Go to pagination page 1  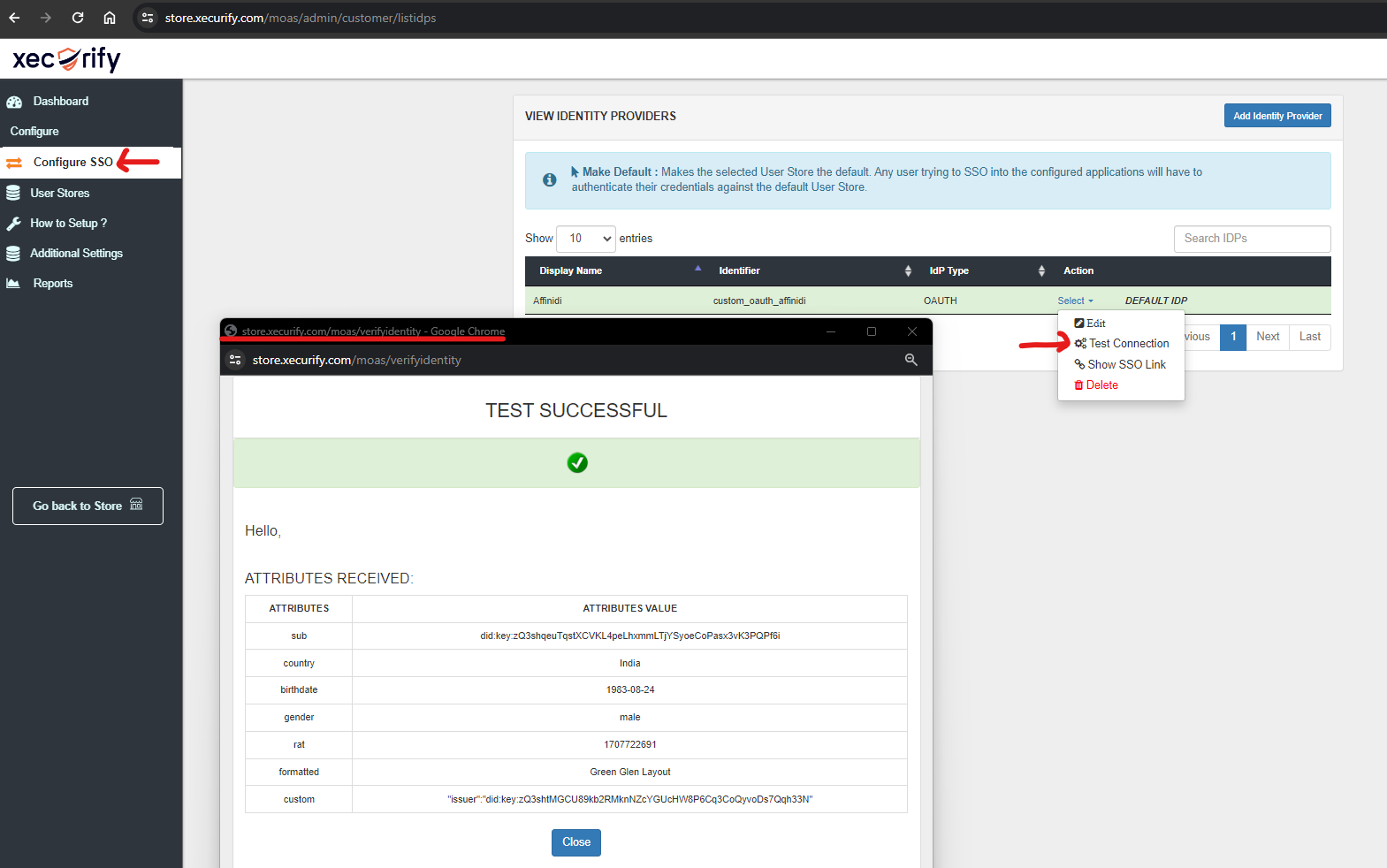1233,337
